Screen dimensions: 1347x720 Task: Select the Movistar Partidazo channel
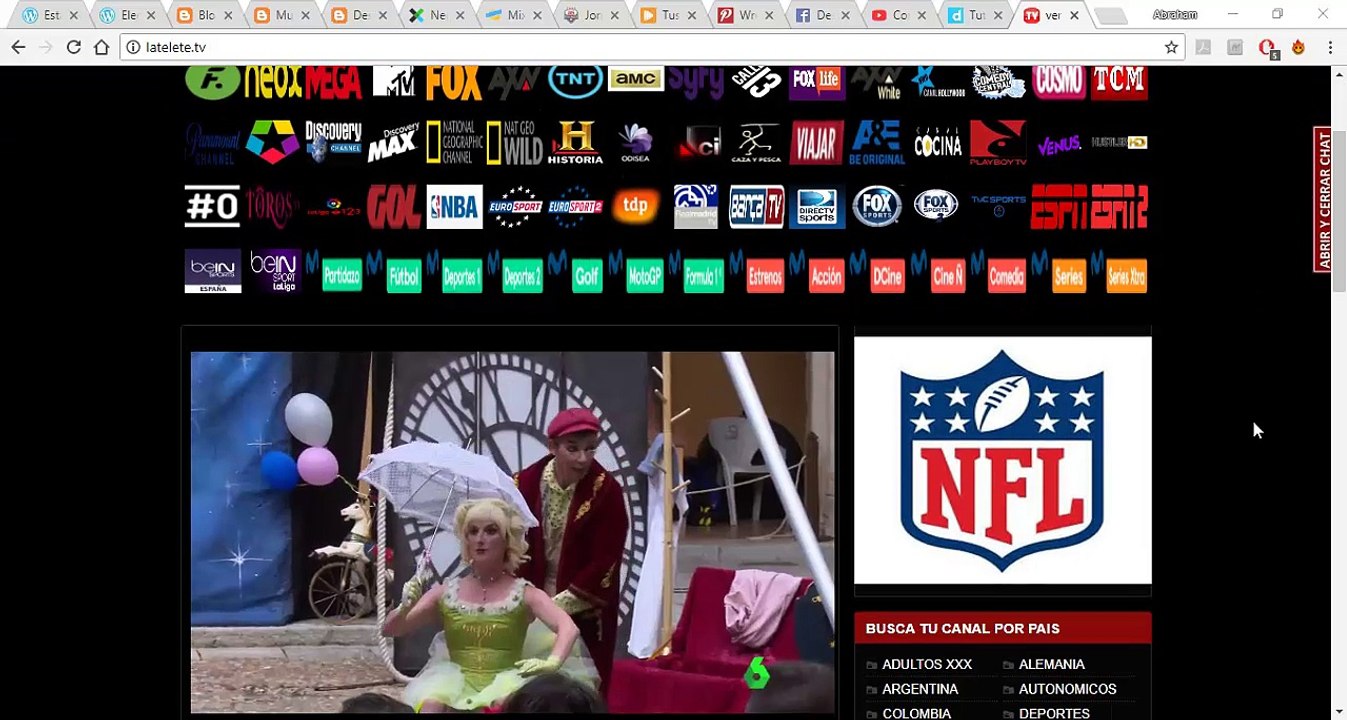point(333,271)
